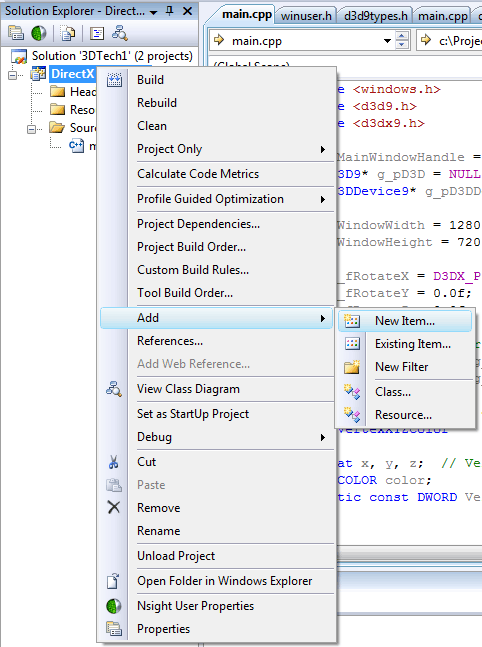This screenshot has height=647, width=482.
Task: Expand the Debug submenu arrow
Action: [x=323, y=437]
